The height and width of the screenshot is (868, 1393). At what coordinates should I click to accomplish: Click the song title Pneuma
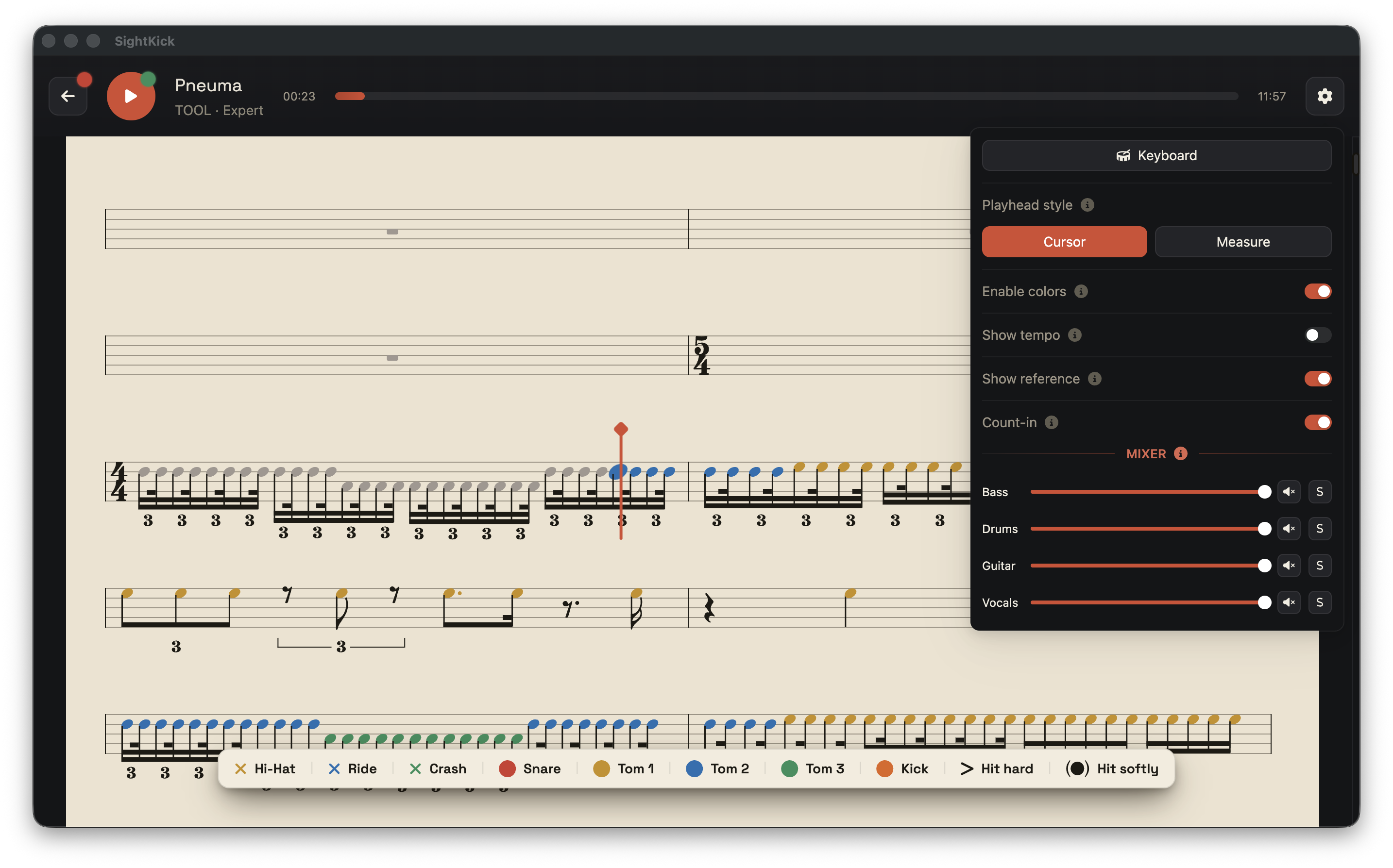click(x=208, y=85)
